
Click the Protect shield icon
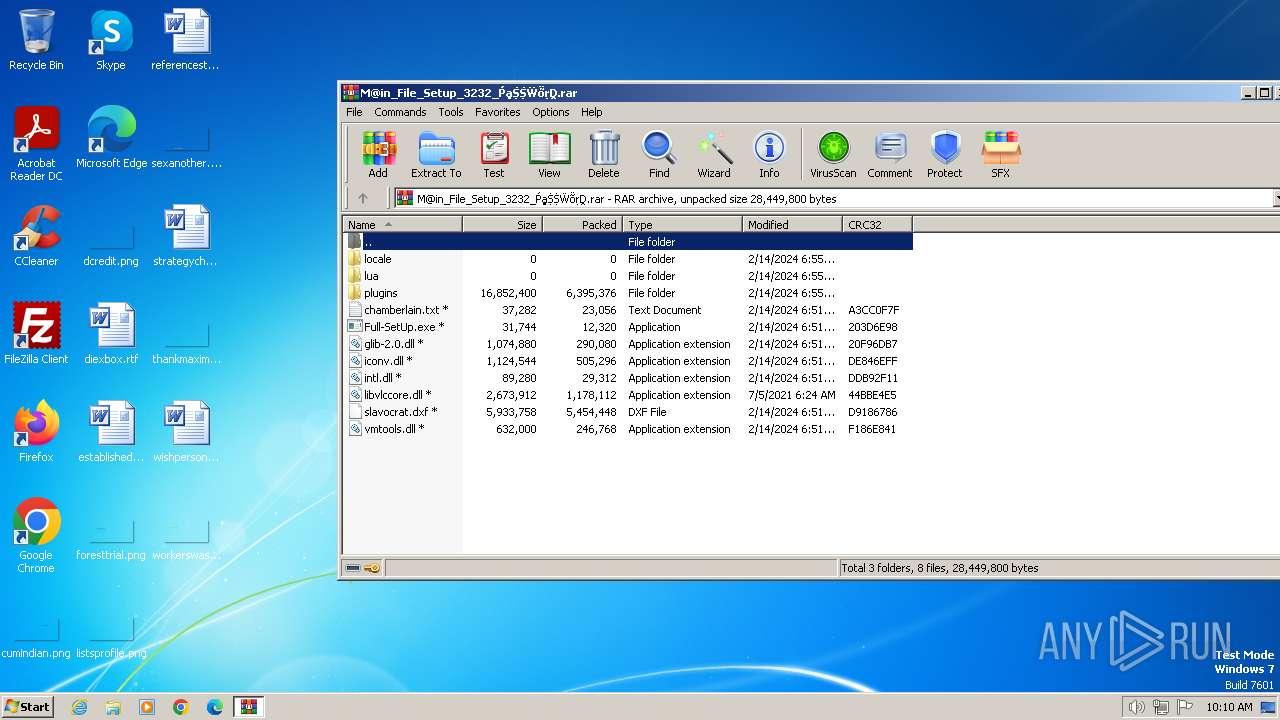pyautogui.click(x=944, y=155)
